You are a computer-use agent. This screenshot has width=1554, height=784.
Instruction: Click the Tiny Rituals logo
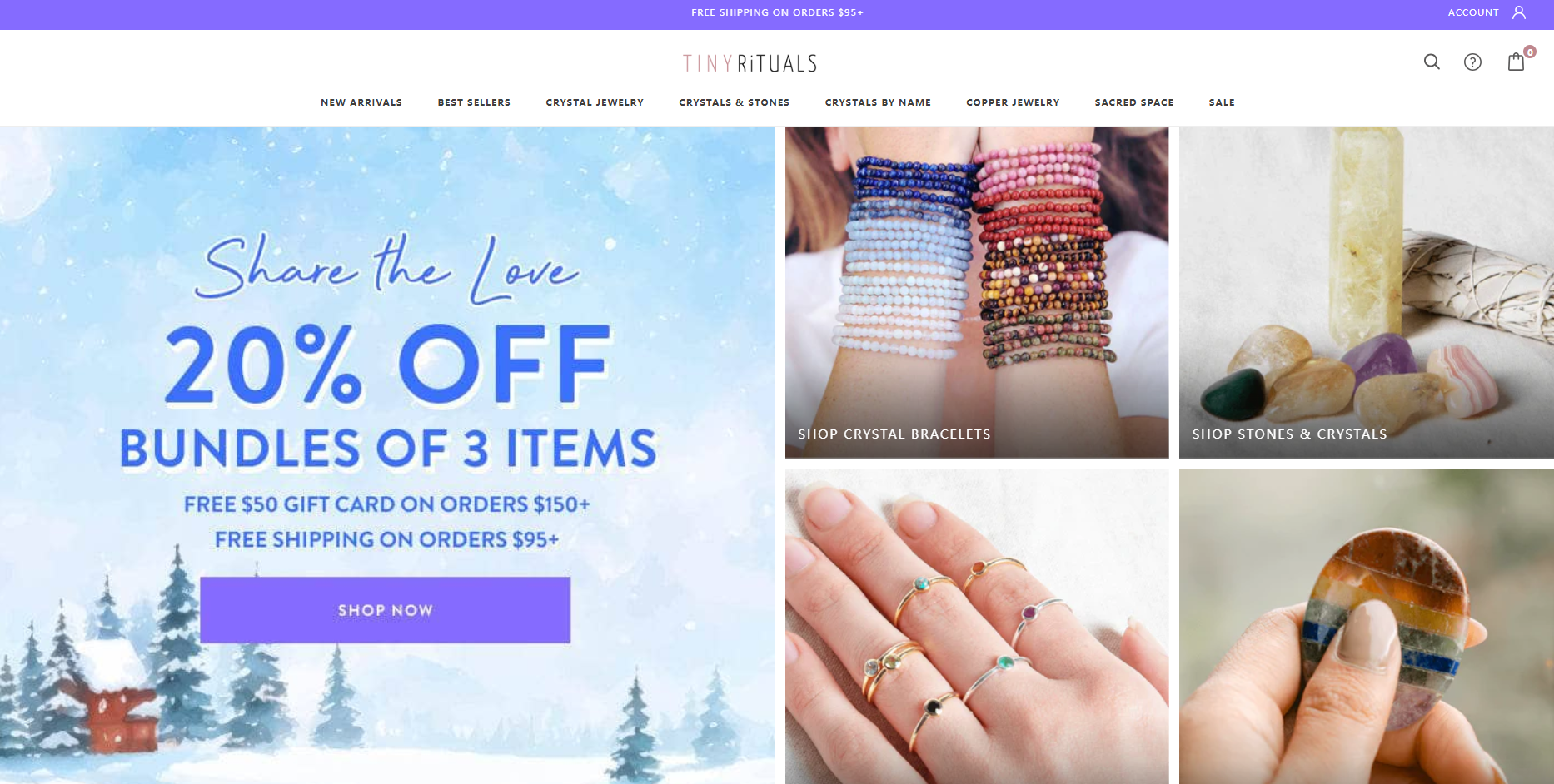pos(750,64)
